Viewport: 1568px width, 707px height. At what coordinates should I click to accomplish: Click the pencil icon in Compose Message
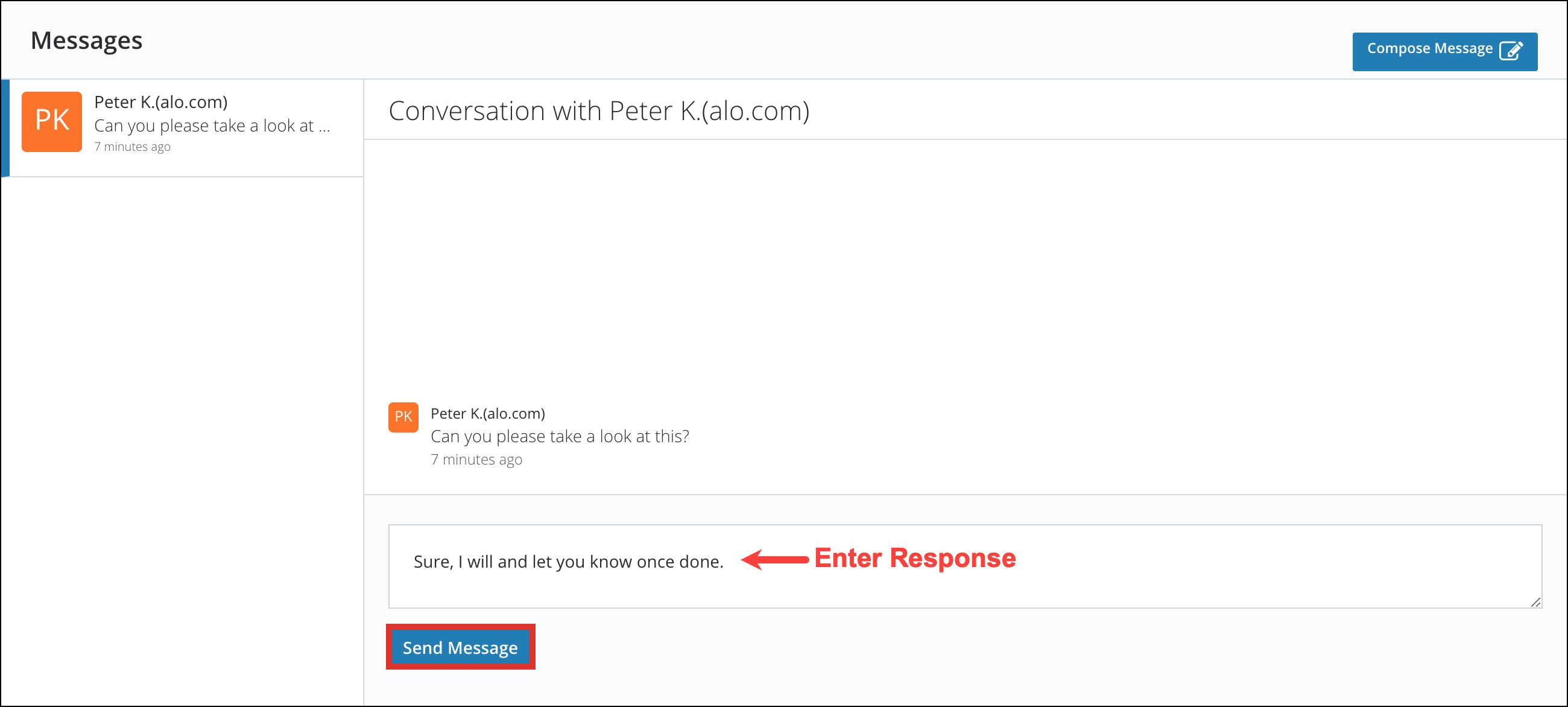coord(1511,50)
